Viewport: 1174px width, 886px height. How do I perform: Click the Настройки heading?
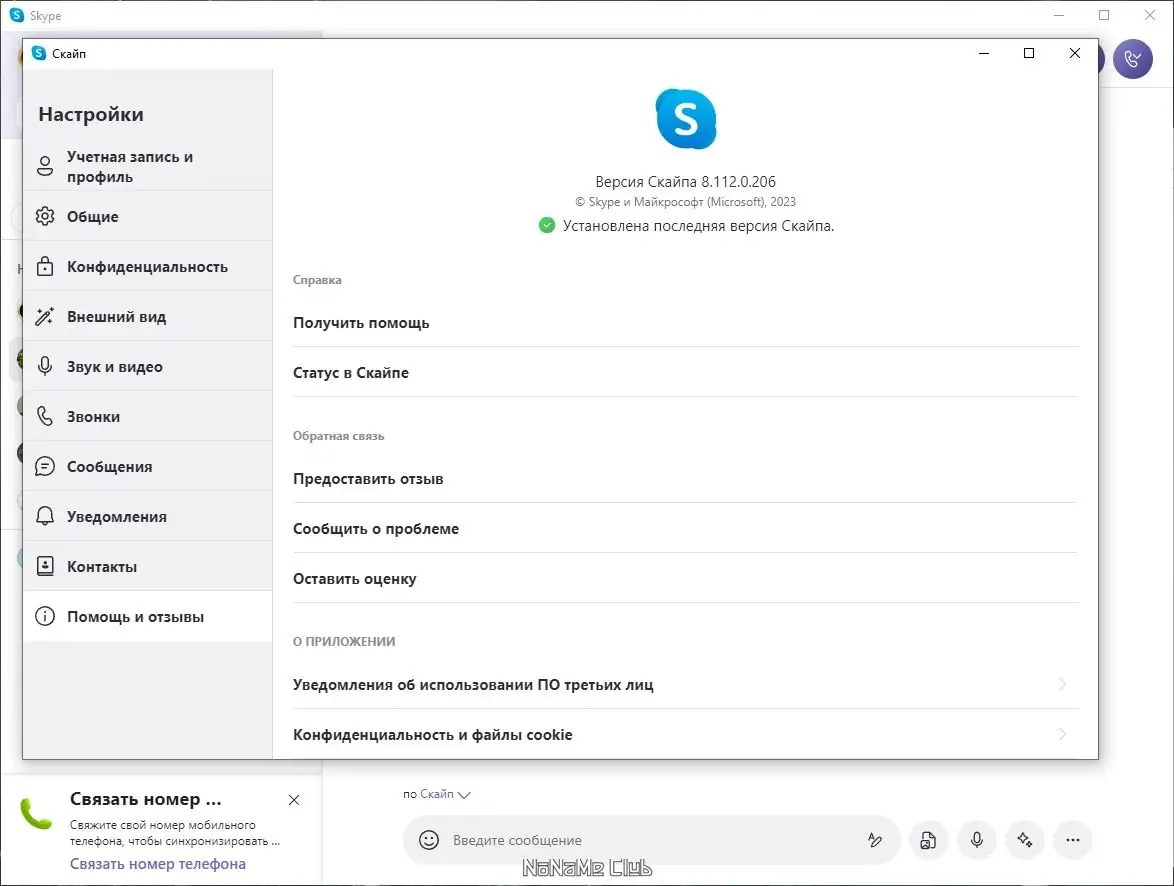91,114
